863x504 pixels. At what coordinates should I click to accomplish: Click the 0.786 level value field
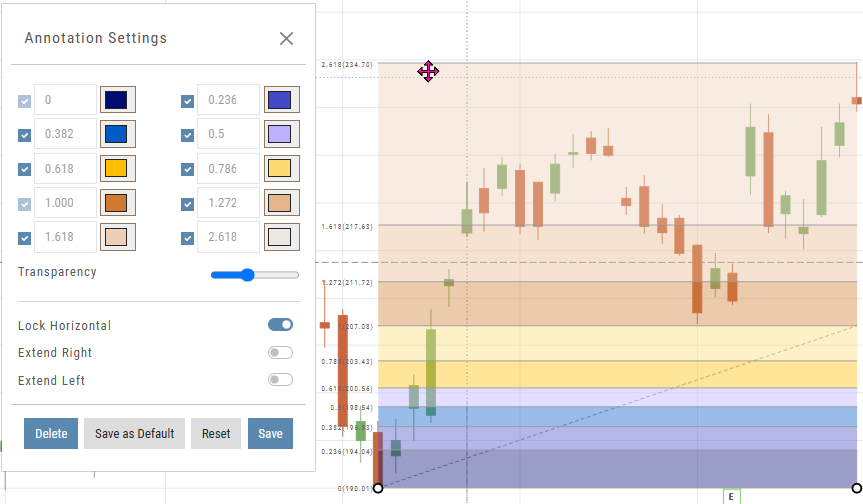coord(228,168)
